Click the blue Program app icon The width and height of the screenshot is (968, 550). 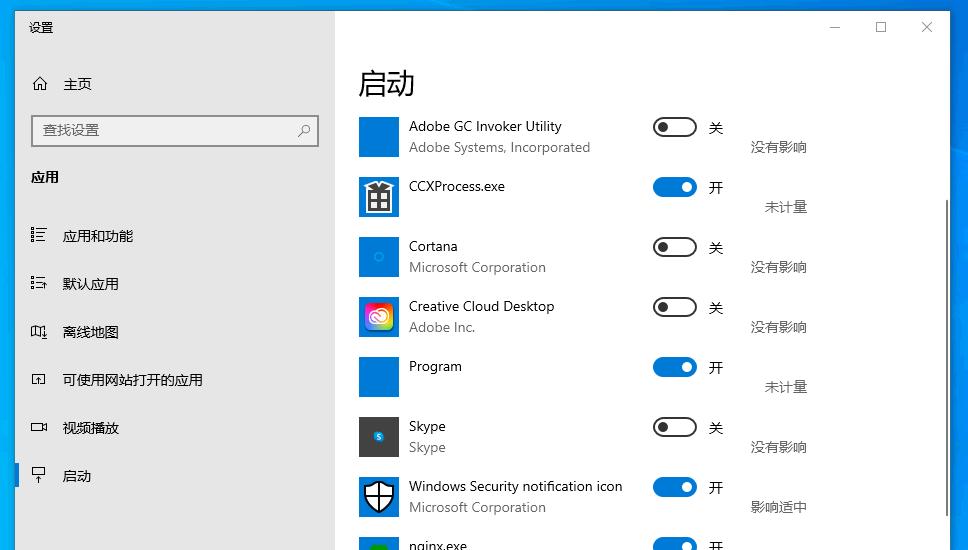(379, 377)
